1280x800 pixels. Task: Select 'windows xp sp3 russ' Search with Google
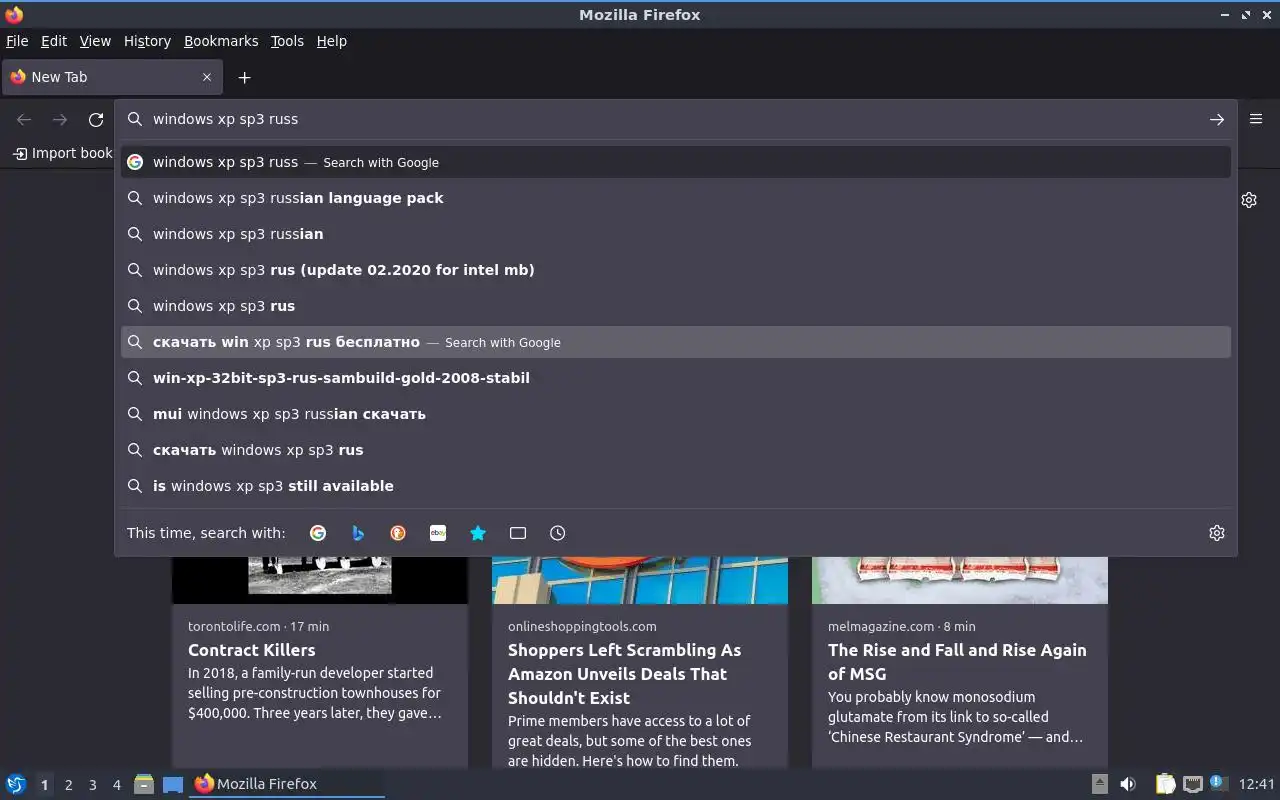coord(676,162)
